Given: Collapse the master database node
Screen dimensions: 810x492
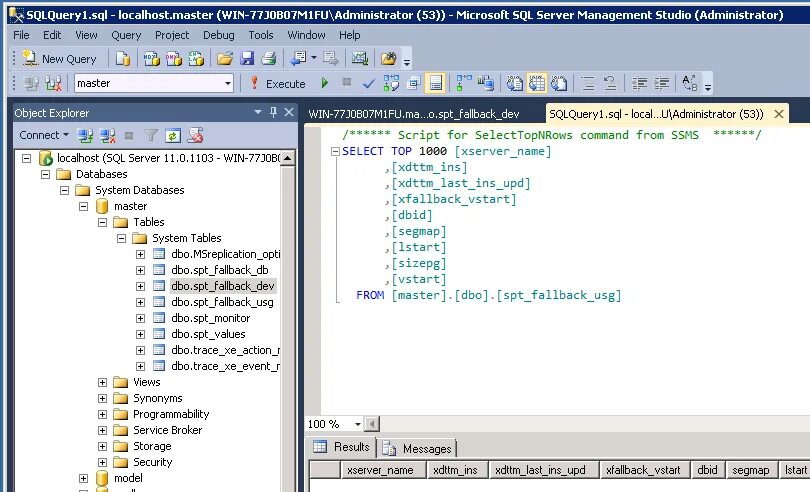Looking at the screenshot, I should [x=84, y=206].
